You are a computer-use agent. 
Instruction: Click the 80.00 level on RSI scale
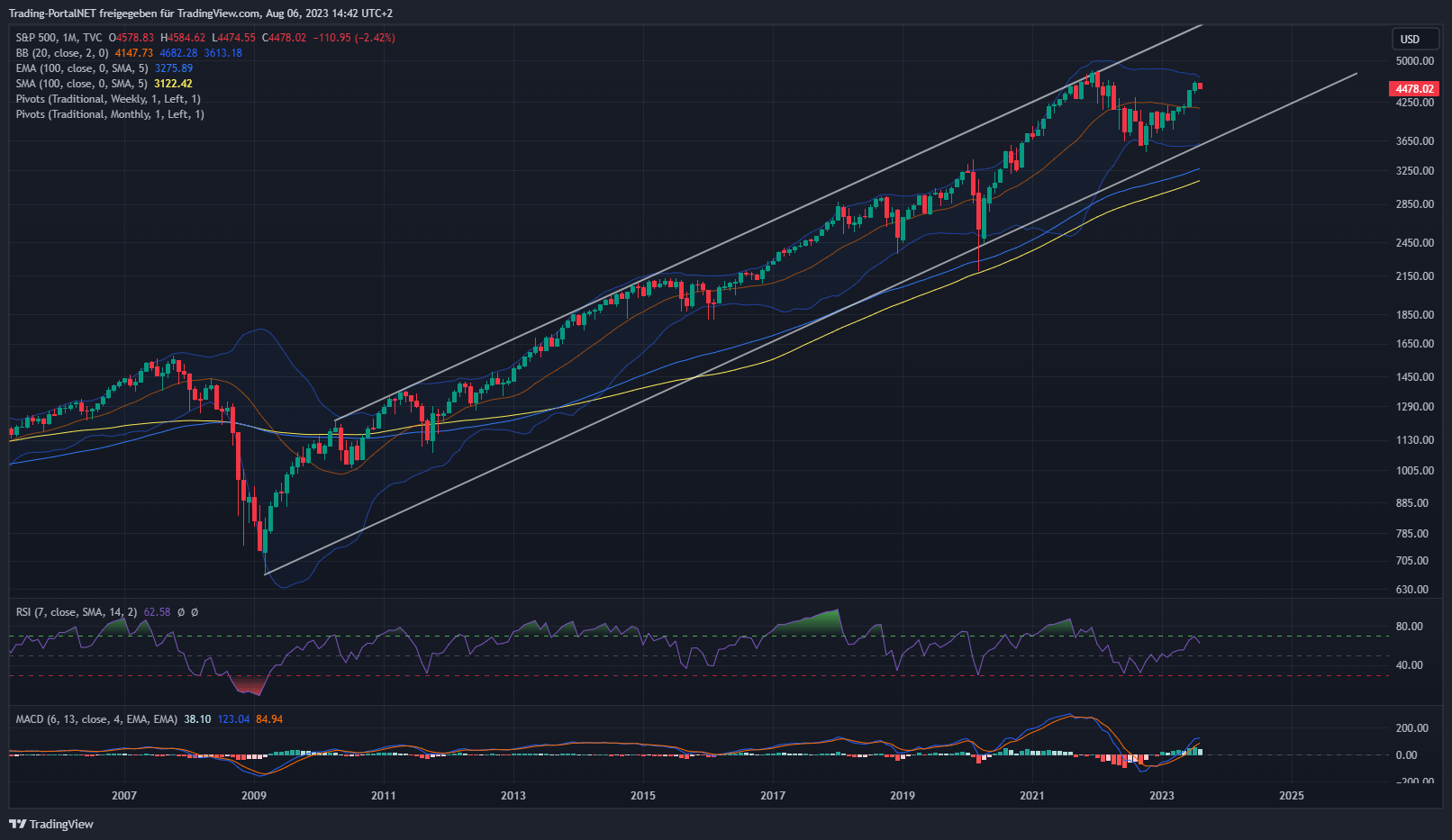coord(1409,627)
